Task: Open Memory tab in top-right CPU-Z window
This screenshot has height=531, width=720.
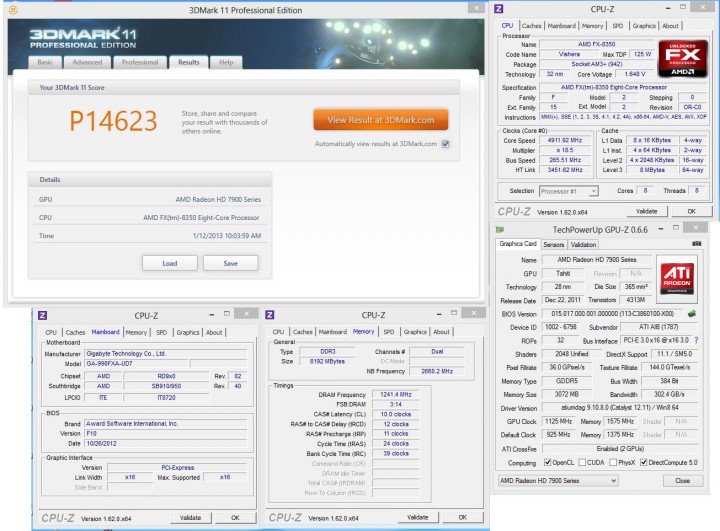Action: click(x=592, y=26)
